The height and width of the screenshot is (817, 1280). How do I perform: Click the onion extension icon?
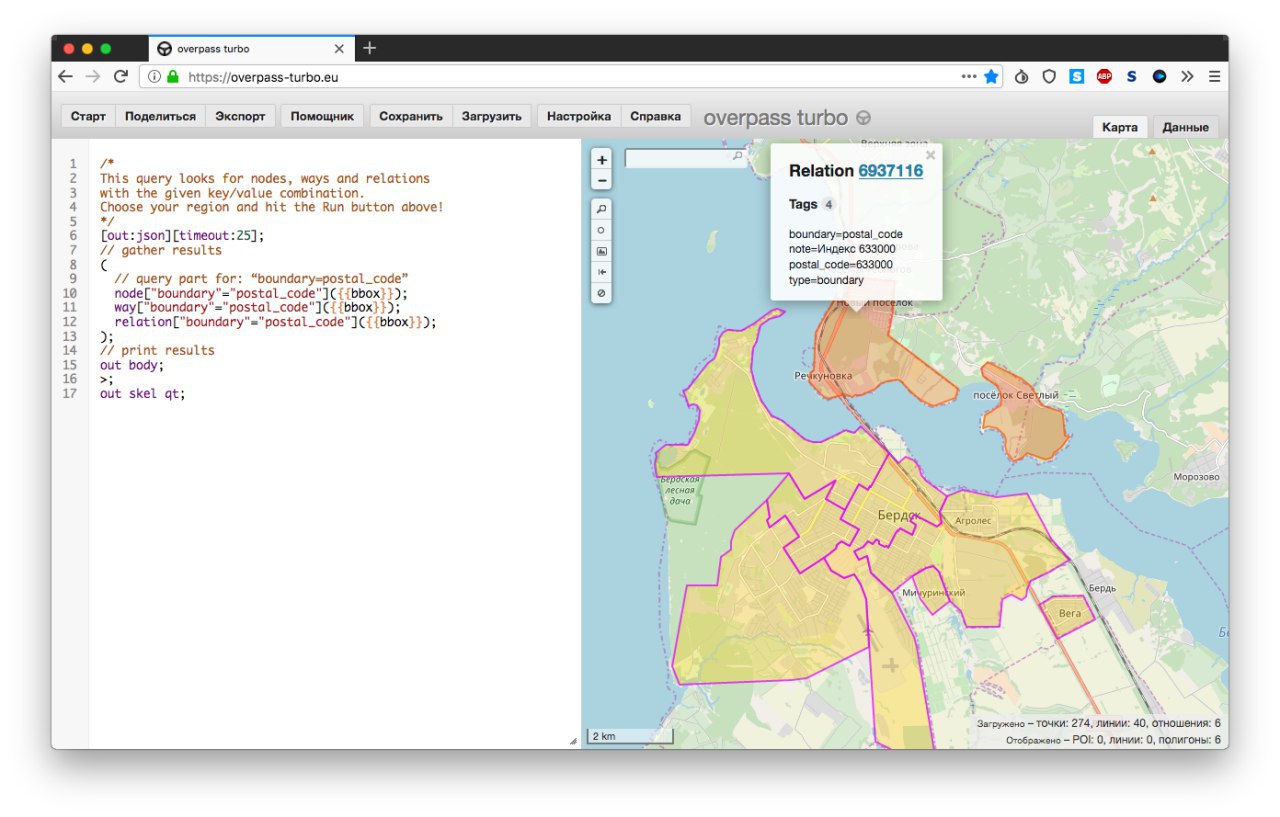[1022, 76]
